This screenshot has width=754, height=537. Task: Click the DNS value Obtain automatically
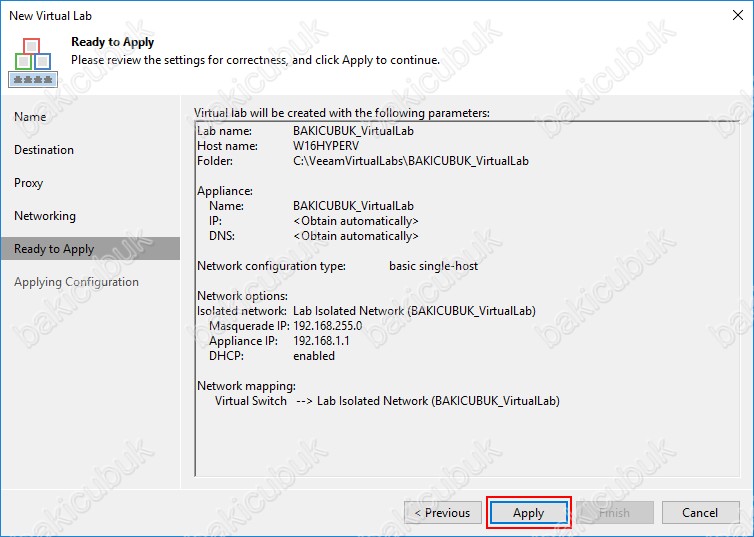pos(355,236)
